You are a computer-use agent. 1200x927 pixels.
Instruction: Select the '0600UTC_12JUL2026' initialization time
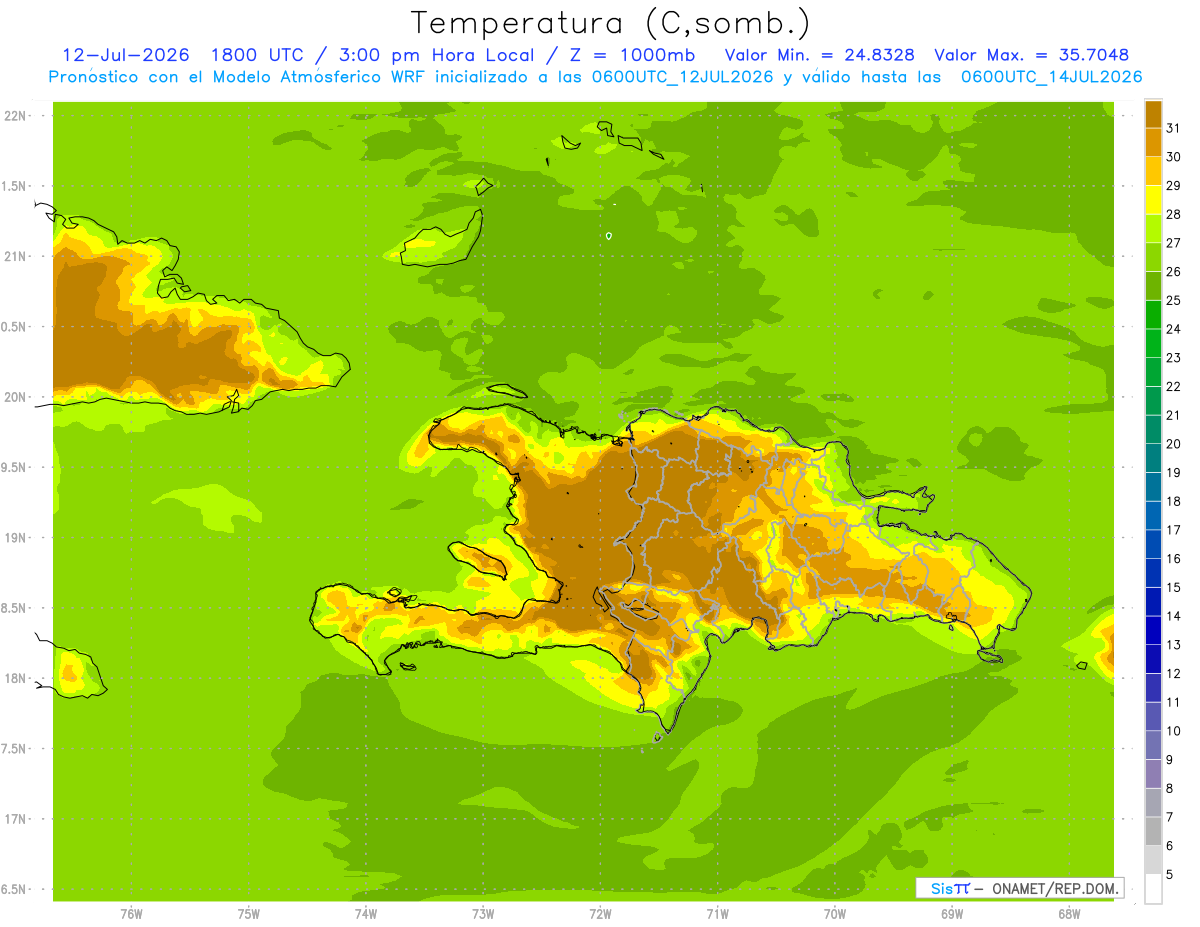point(682,77)
